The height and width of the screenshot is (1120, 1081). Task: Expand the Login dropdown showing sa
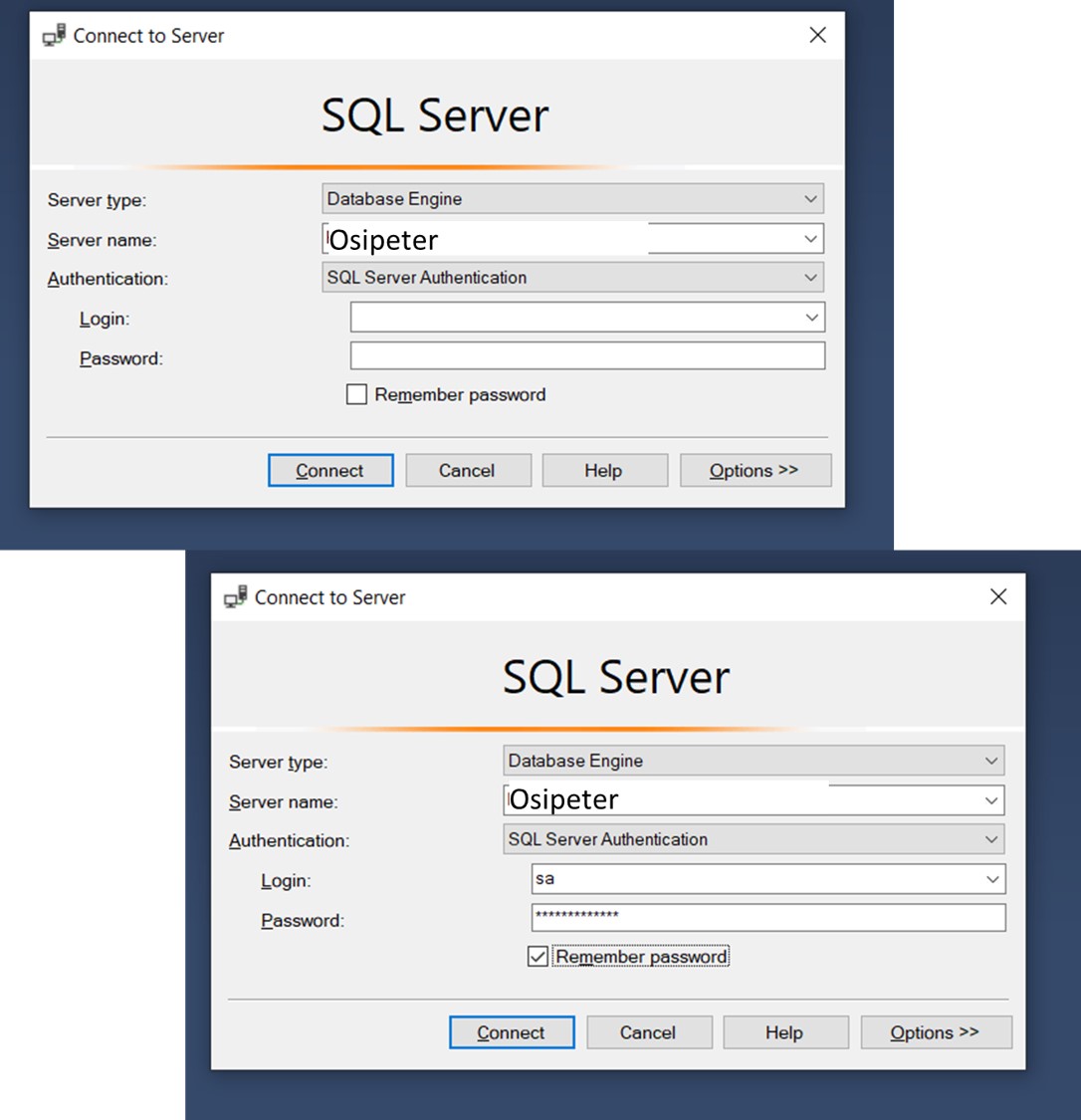pos(992,879)
